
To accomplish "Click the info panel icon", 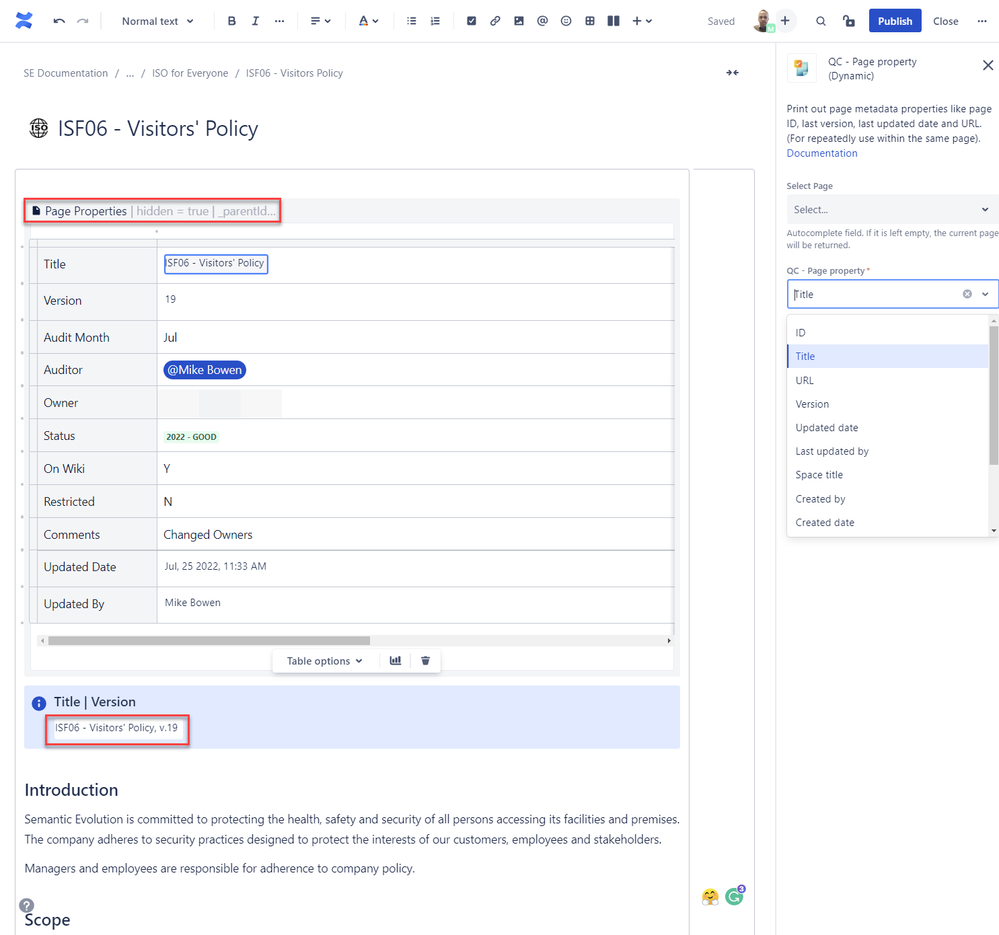I will coord(39,703).
